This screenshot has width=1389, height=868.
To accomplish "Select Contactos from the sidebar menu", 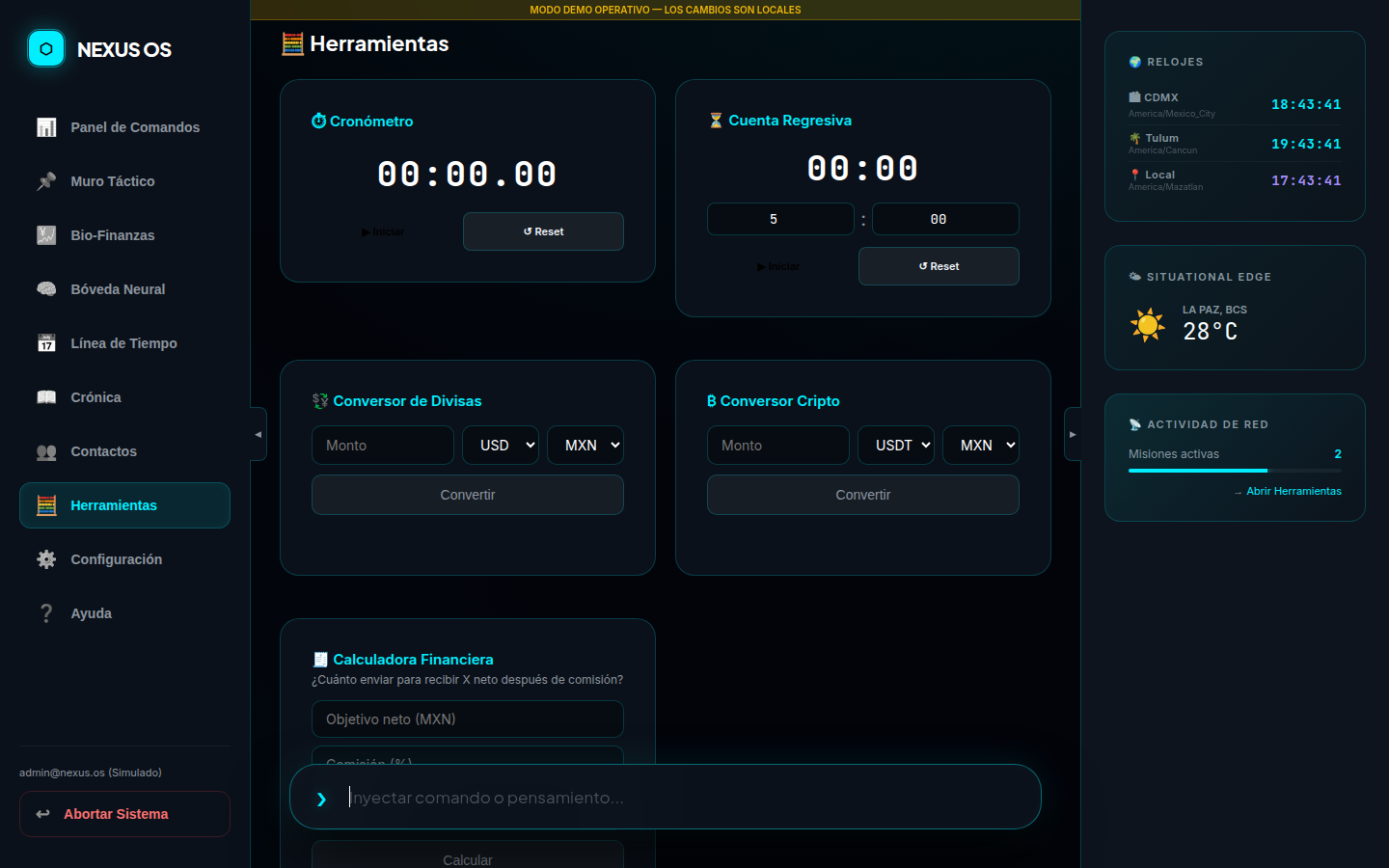I will (x=103, y=451).
